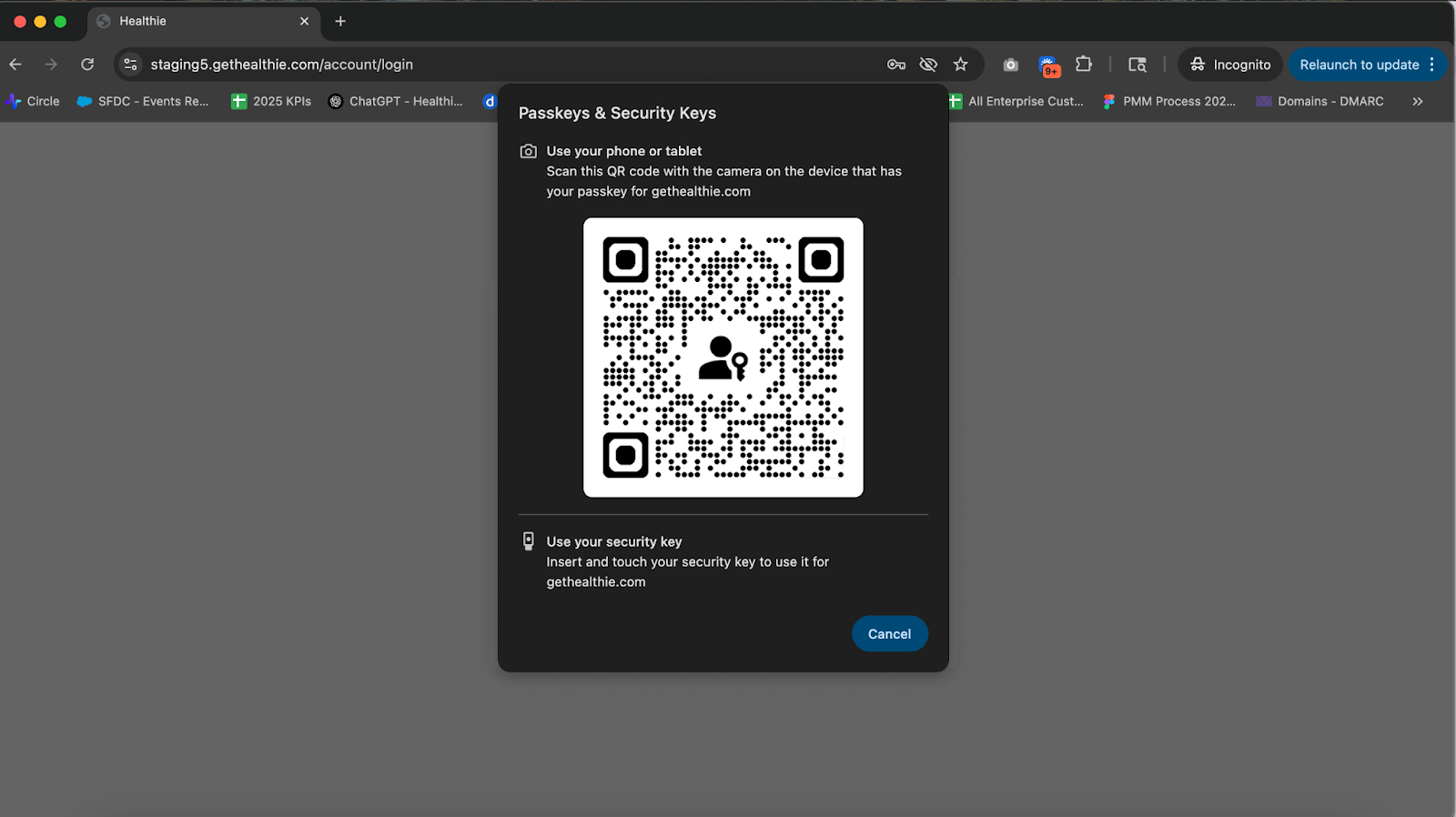Click the crossed-out eye tracking icon
Screen dimensions: 1456x817
[x=928, y=65]
